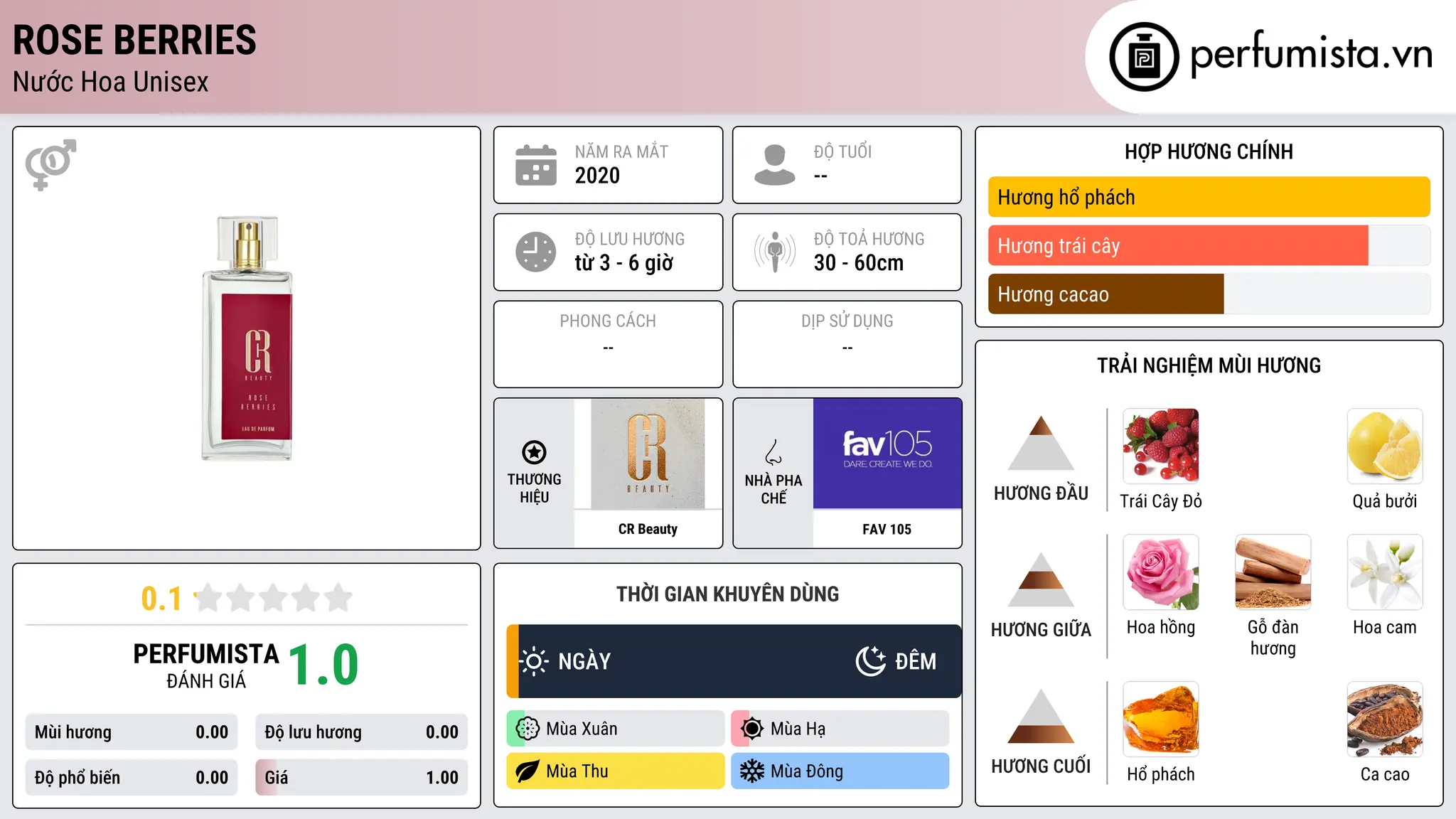Image resolution: width=1456 pixels, height=819 pixels.
Task: Open the fav105 perfumer logo image
Action: tap(887, 454)
